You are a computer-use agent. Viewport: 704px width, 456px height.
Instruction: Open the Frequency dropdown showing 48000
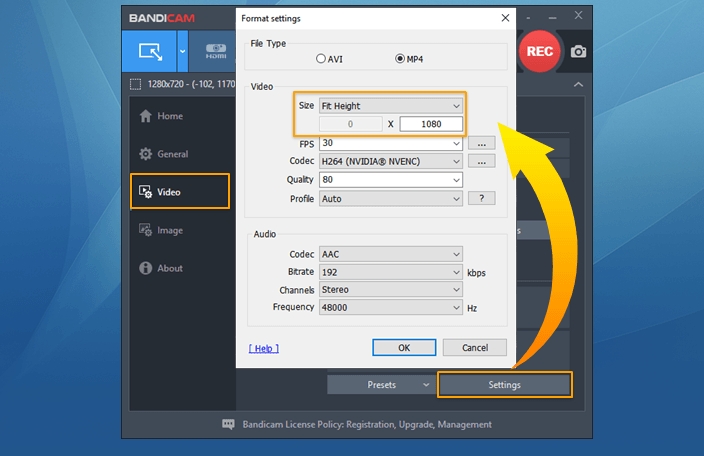pos(391,307)
